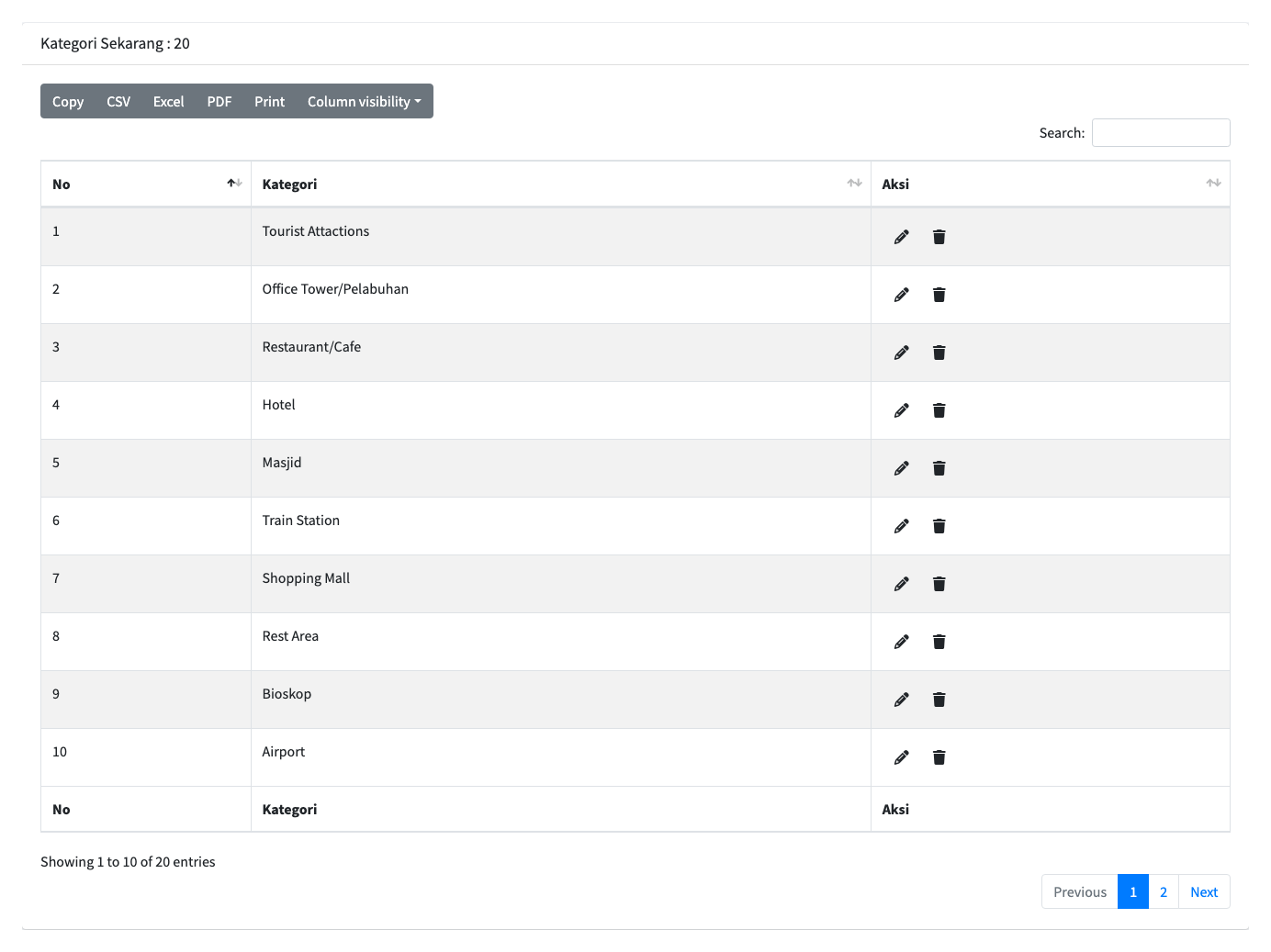This screenshot has width=1271, height=952.
Task: Edit the Office Tower/Pelabuhan row
Action: coord(902,295)
